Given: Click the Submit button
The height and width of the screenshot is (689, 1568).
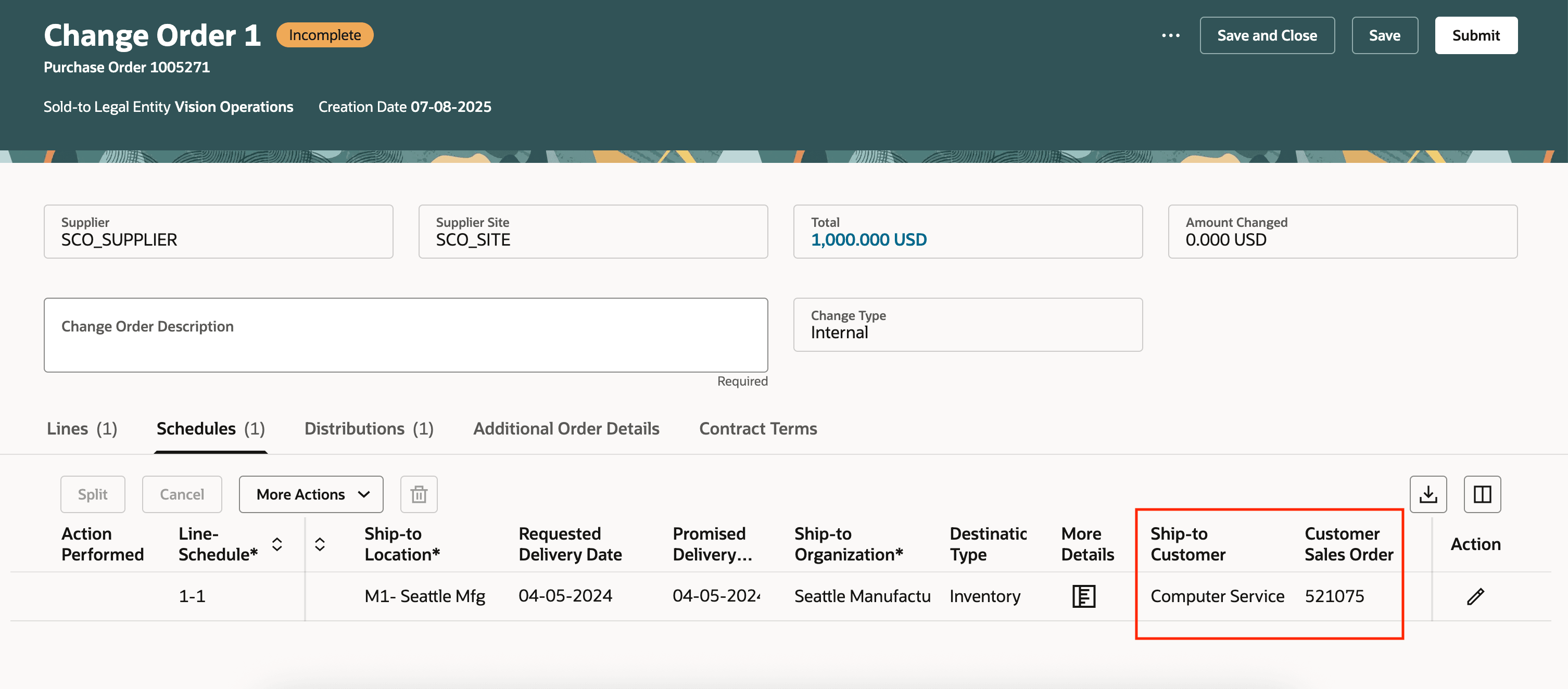Looking at the screenshot, I should 1475,35.
